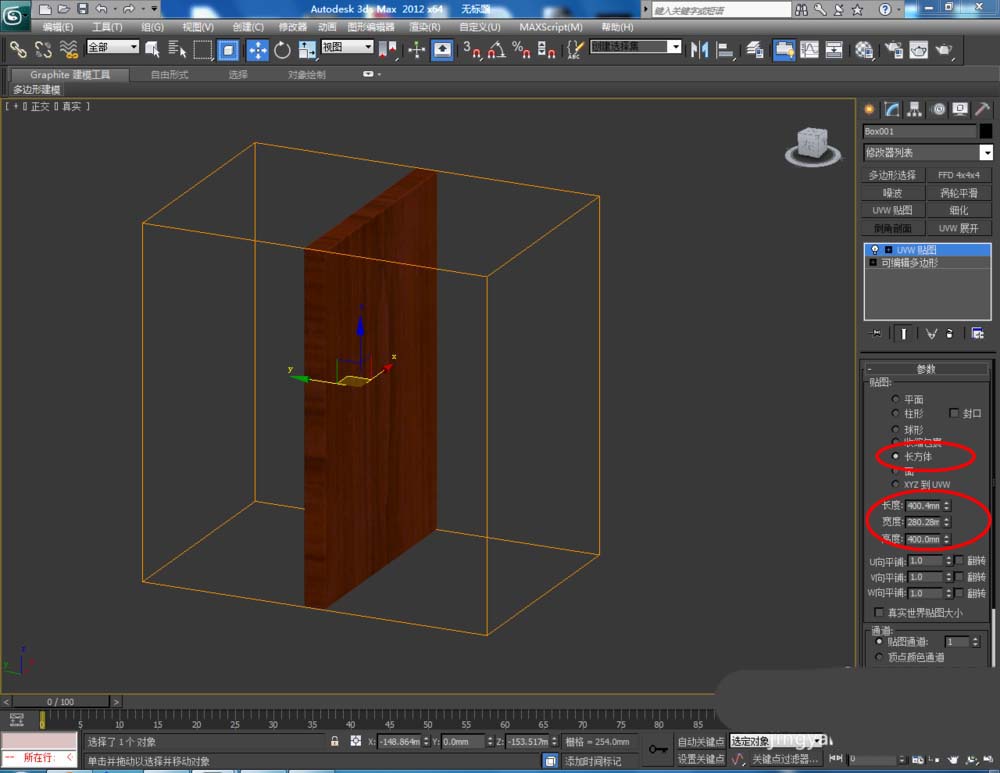Open the 全部 selection filter dropdown
1000x773 pixels.
113,47
